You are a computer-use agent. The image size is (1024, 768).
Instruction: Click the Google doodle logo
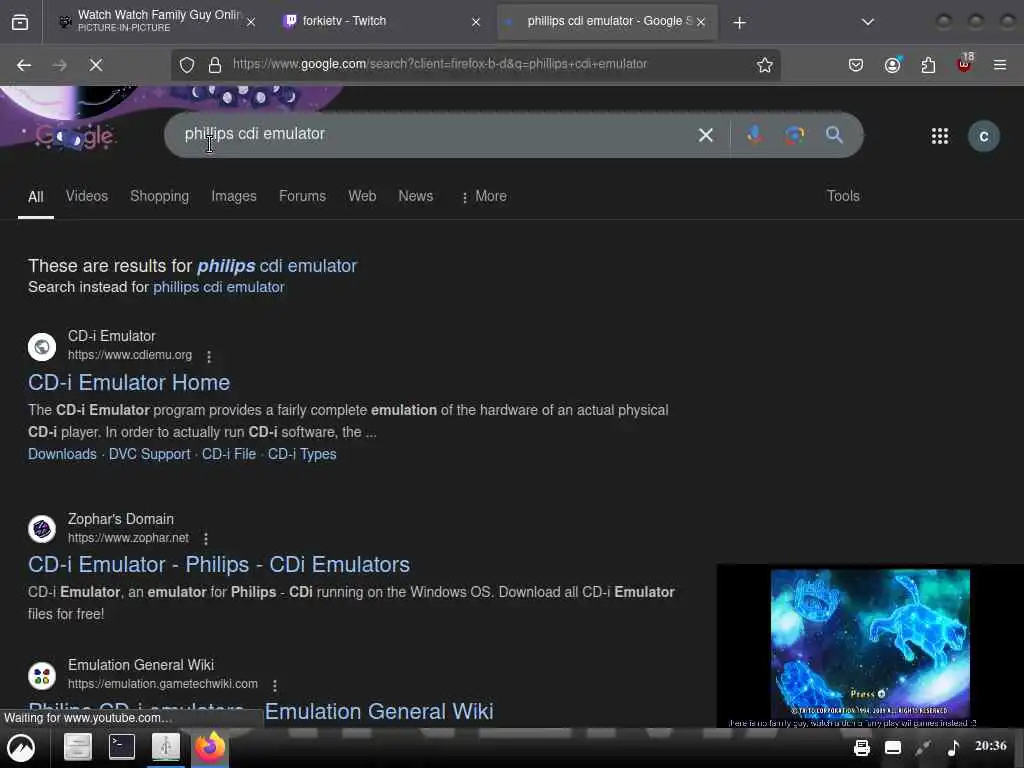[74, 136]
